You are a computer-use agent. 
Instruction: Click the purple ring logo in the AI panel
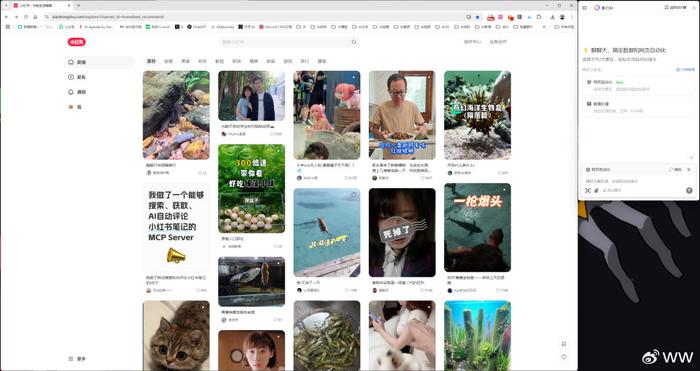point(597,8)
